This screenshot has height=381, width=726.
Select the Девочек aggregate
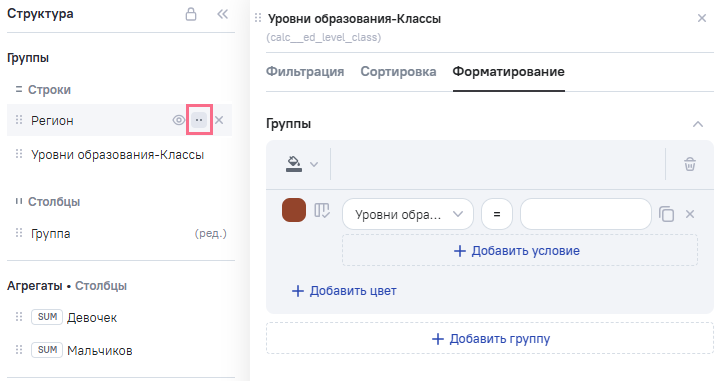point(92,318)
